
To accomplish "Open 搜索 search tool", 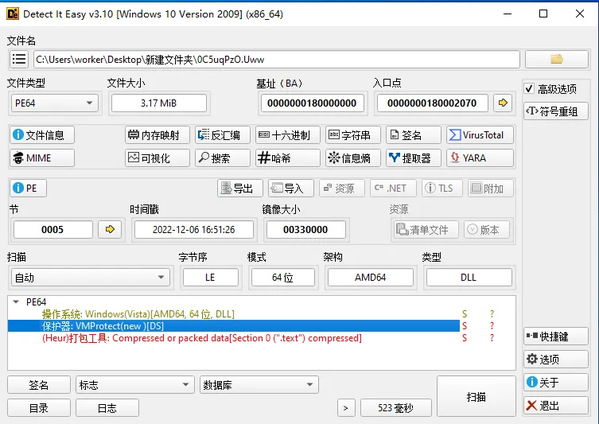I will 223,158.
